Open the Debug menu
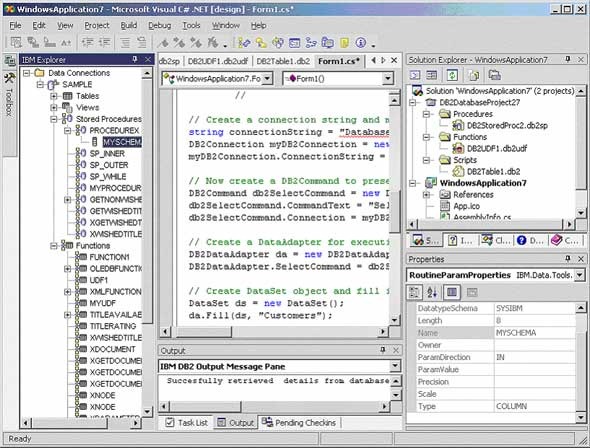590x448 pixels. 160,26
